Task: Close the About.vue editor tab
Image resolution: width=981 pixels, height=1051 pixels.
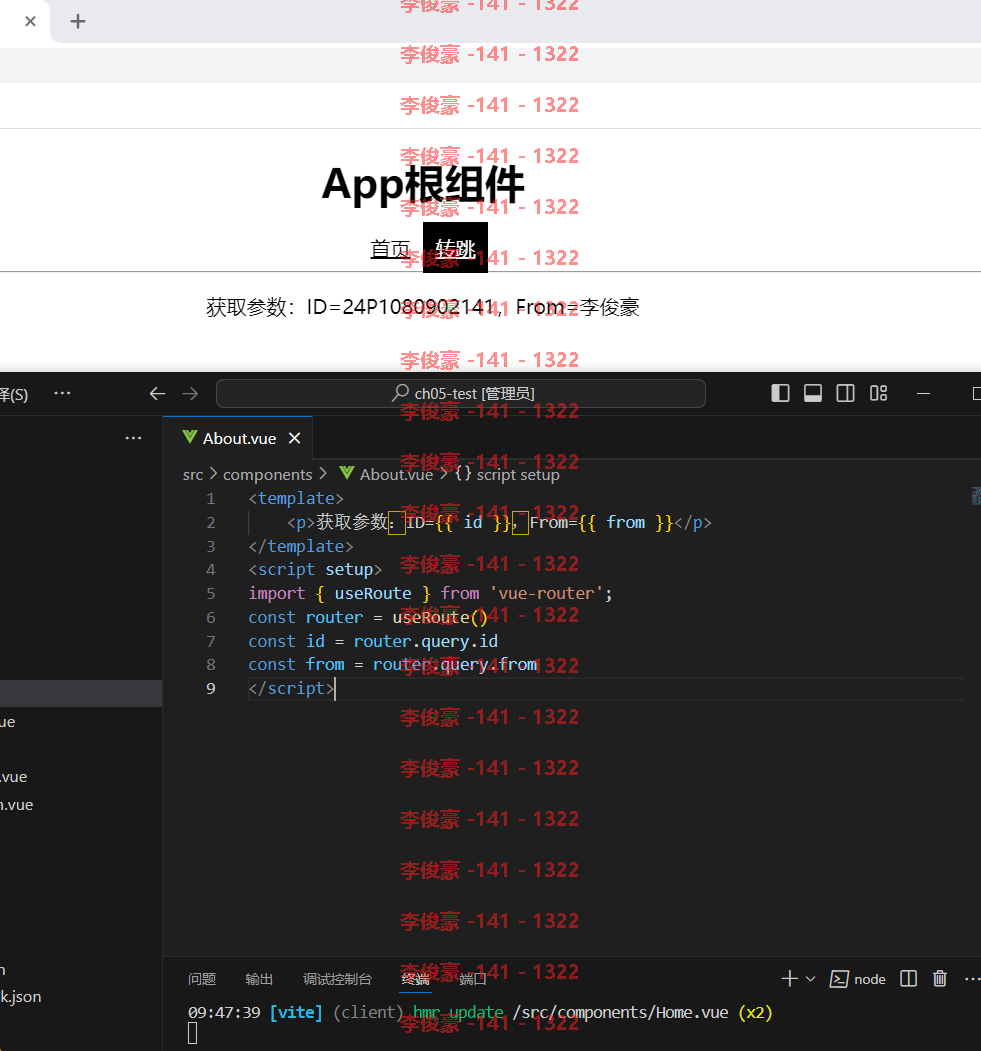Action: coord(294,438)
